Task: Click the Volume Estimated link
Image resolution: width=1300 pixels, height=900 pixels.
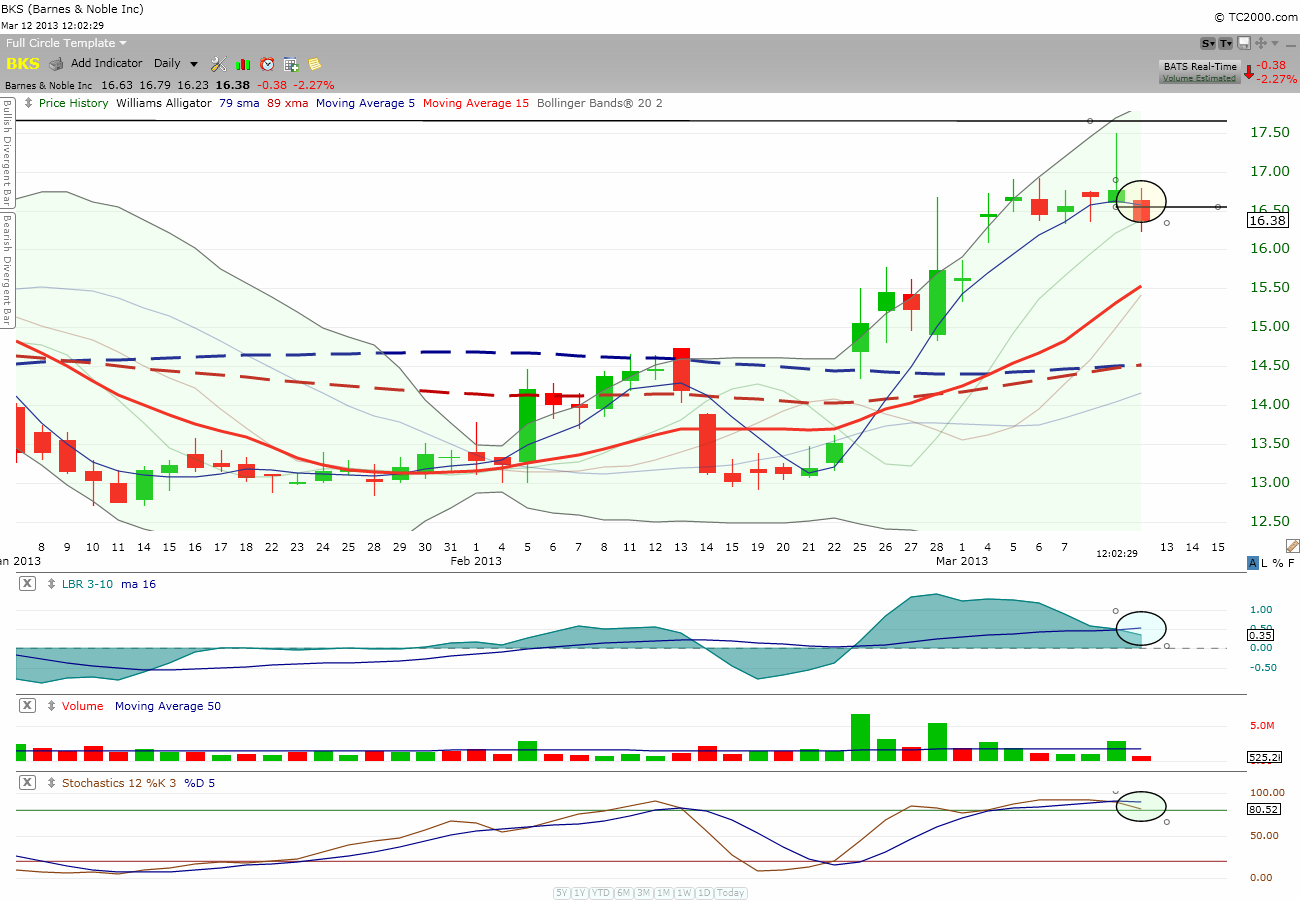Action: [x=1199, y=79]
